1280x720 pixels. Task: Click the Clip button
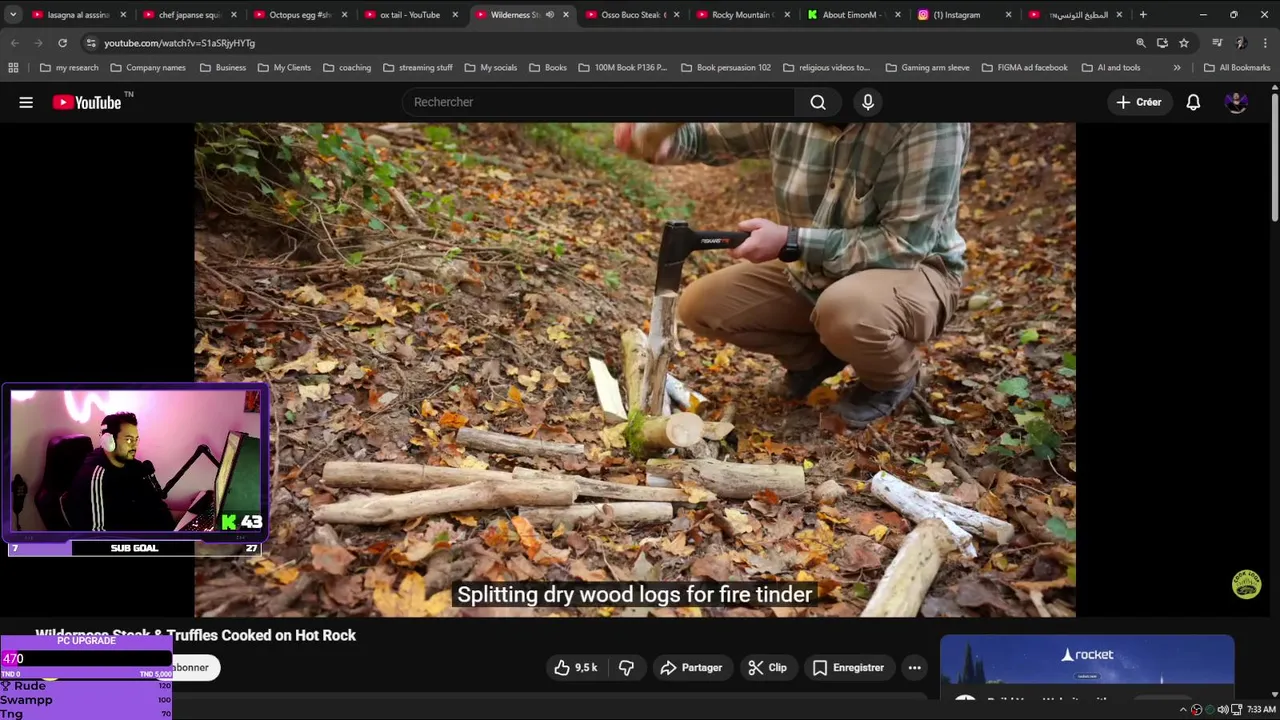coord(767,667)
